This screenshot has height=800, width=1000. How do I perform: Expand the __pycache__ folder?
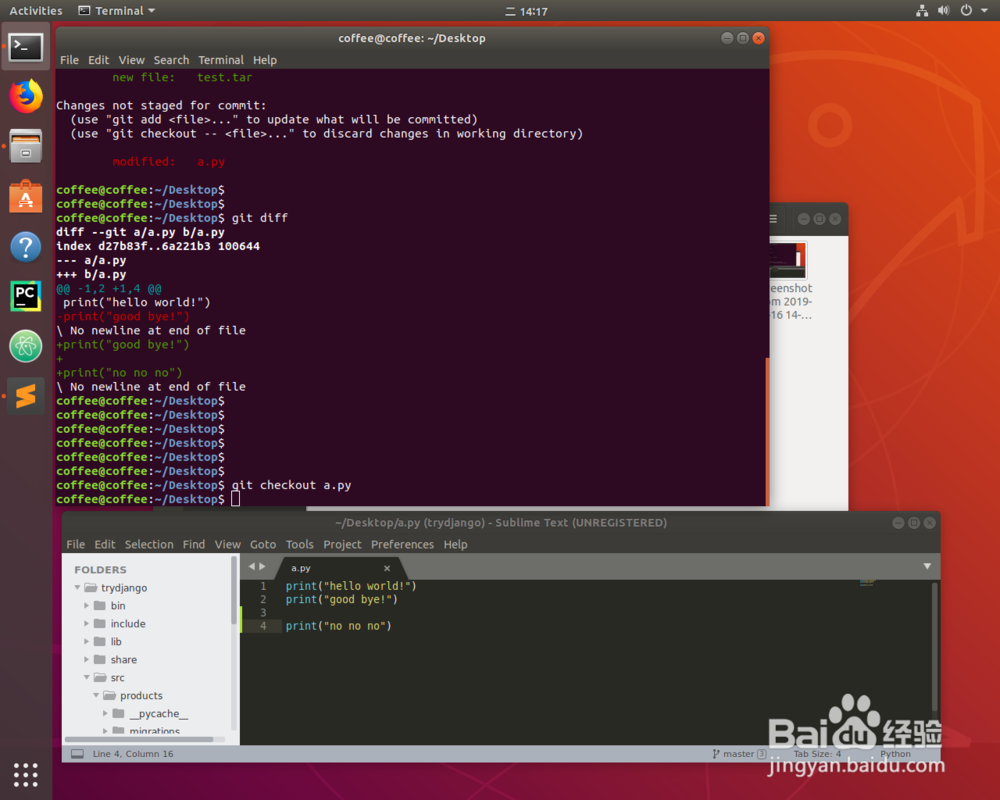pos(105,713)
